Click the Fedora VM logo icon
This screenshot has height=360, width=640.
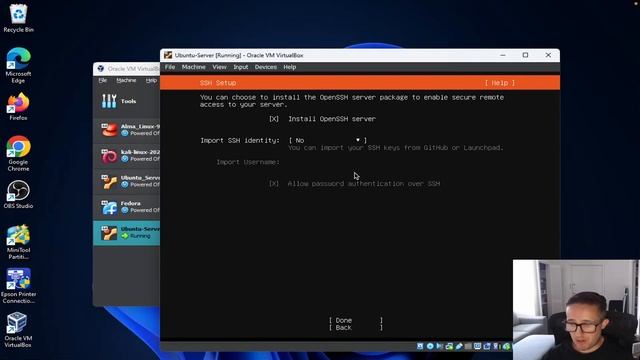[109, 207]
